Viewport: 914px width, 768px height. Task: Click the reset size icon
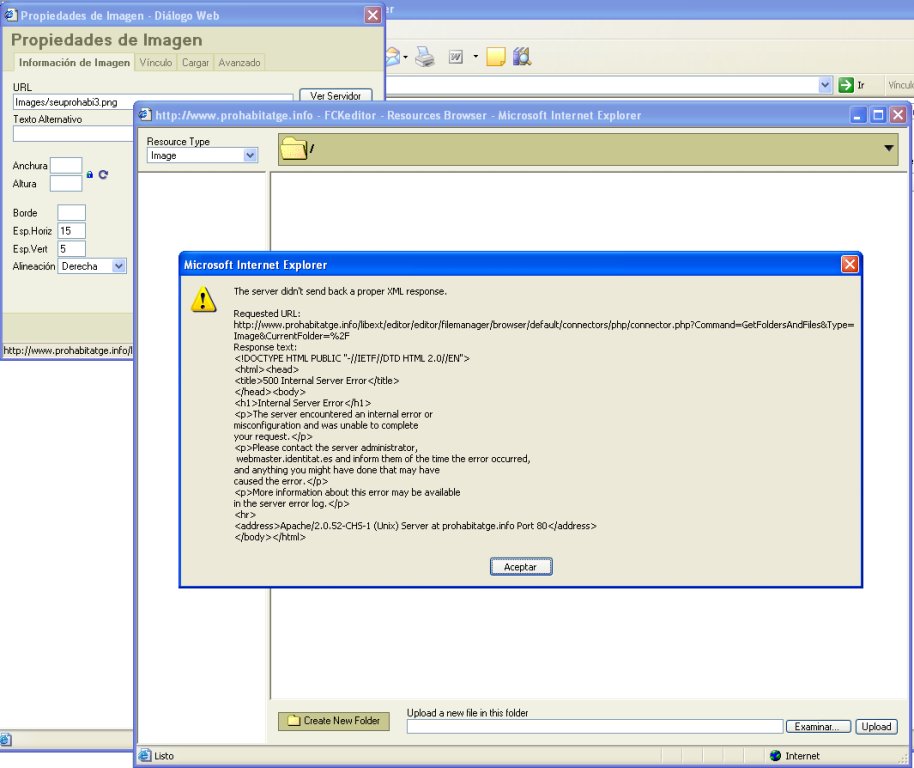tap(103, 174)
